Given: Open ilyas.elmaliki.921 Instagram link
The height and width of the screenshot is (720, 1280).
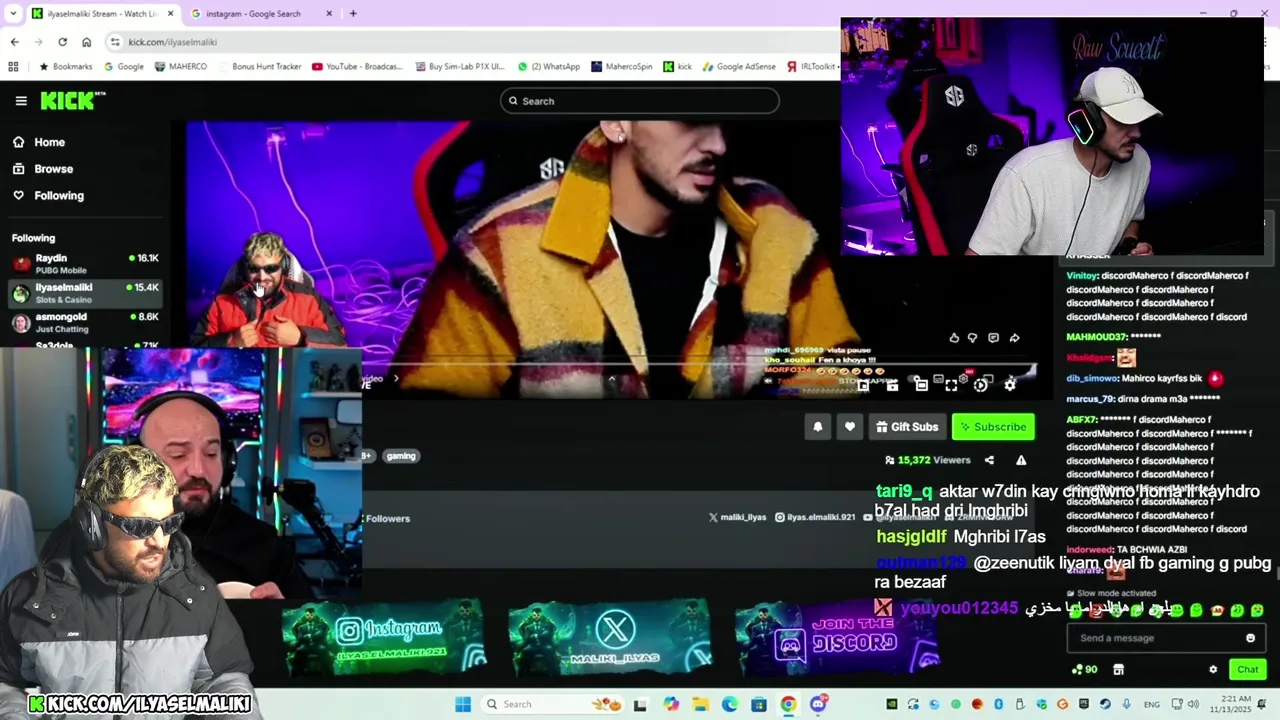Looking at the screenshot, I should point(815,518).
